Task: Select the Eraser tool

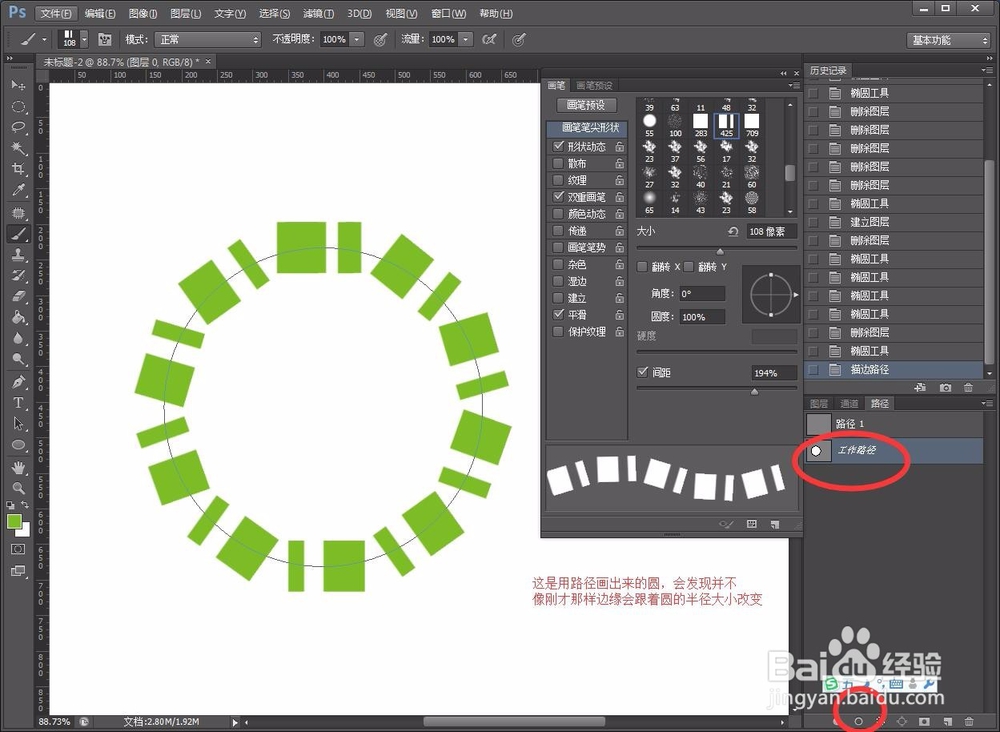Action: tap(18, 296)
